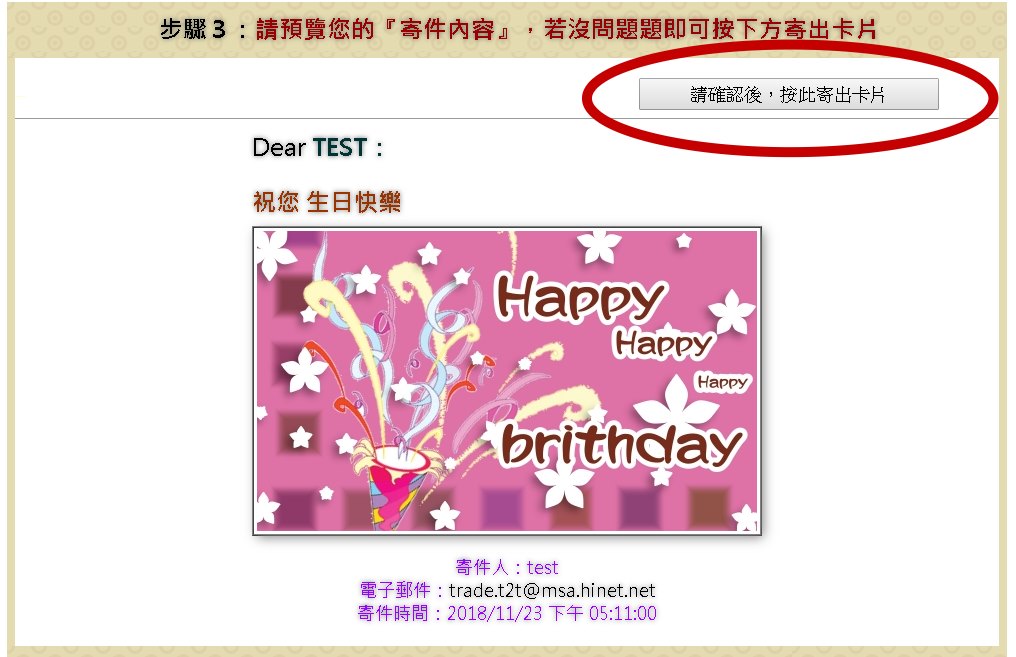This screenshot has height=657, width=1016.
Task: Click the party popper cone illustration
Action: 392,486
